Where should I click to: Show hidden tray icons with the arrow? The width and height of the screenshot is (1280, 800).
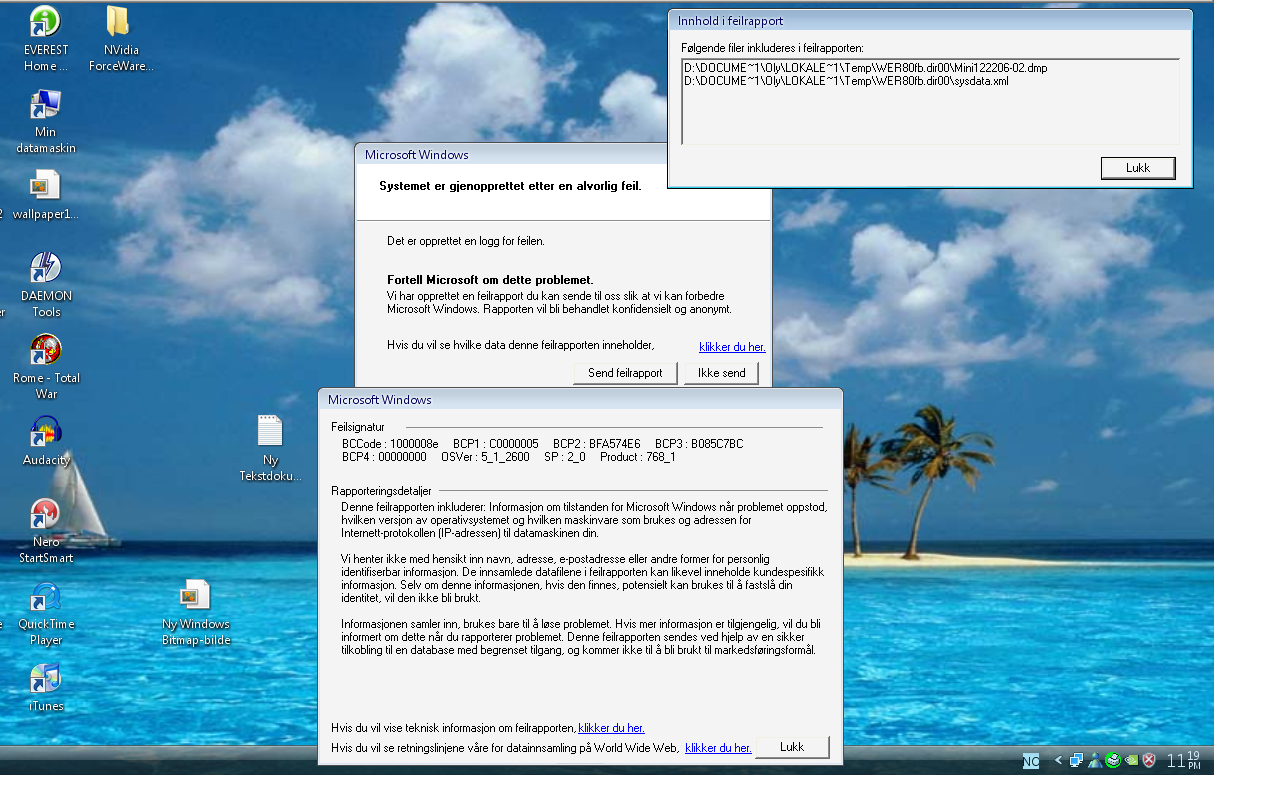(x=1058, y=760)
